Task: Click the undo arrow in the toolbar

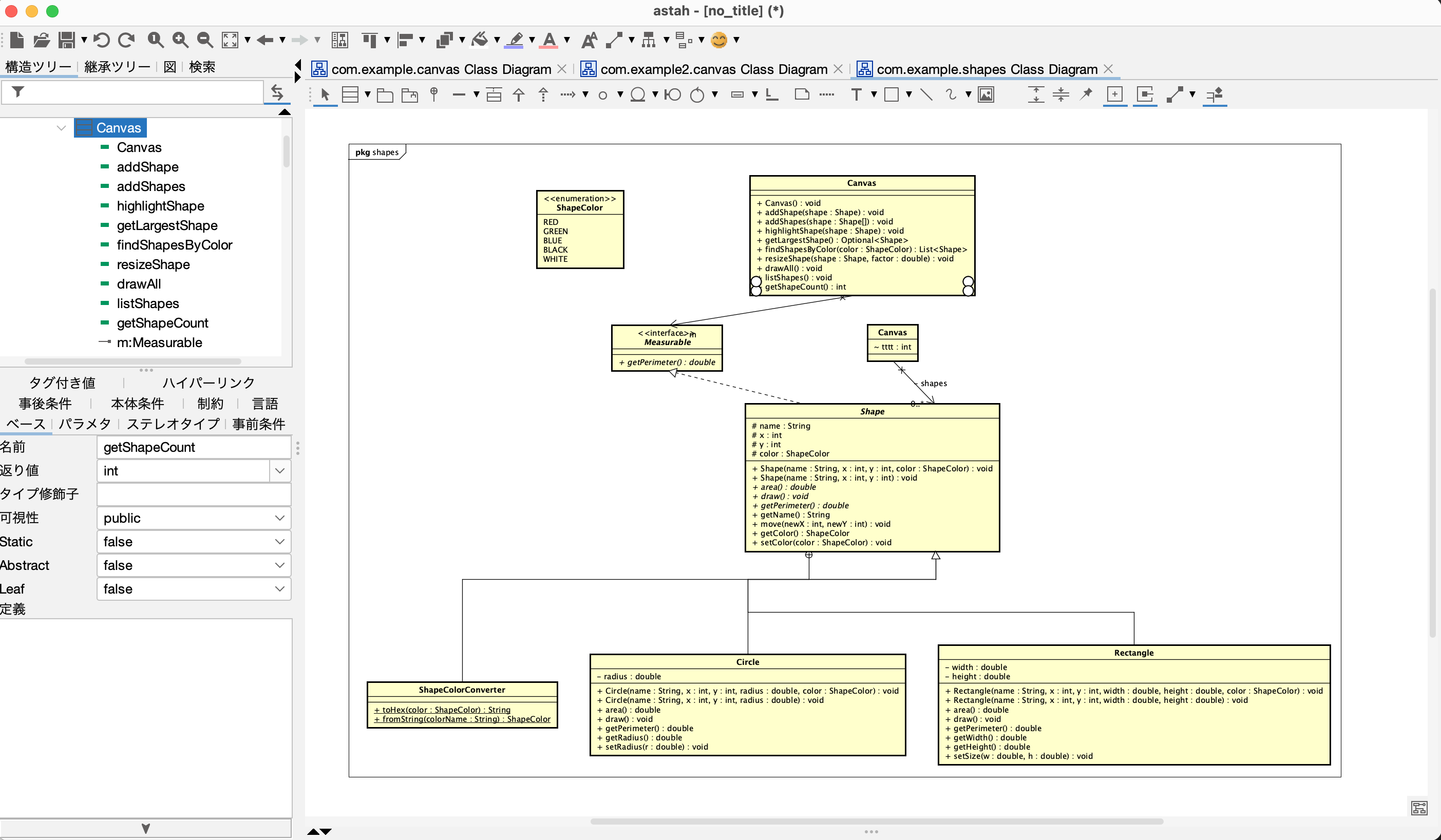Action: tap(101, 40)
